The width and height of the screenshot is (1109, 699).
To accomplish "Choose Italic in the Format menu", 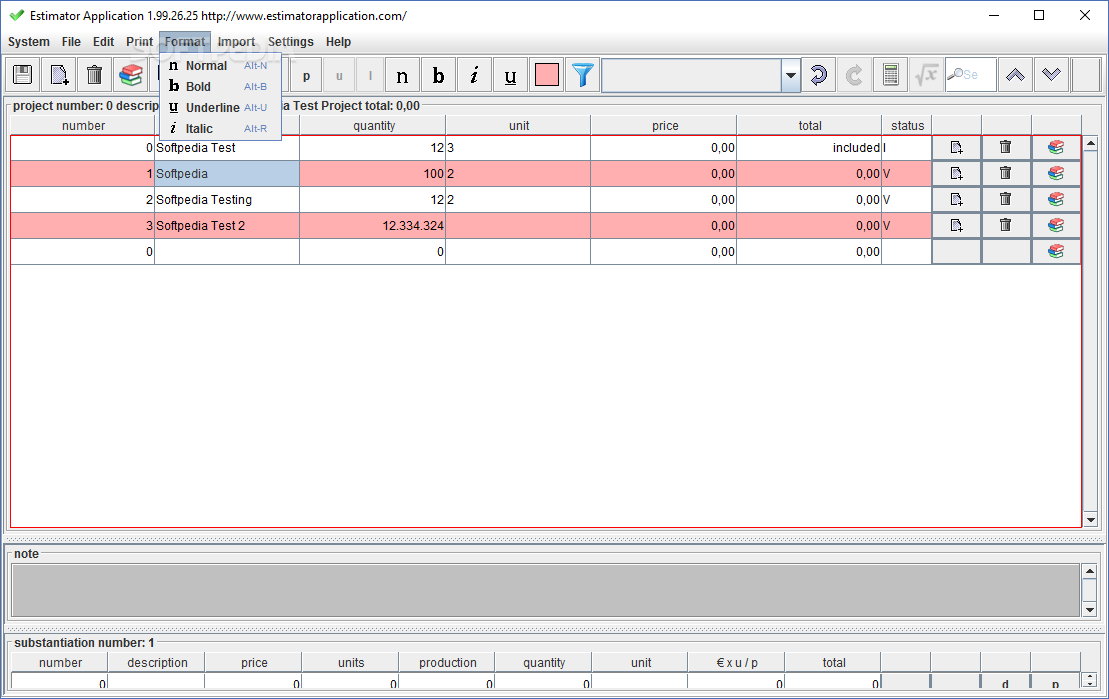I will click(220, 129).
